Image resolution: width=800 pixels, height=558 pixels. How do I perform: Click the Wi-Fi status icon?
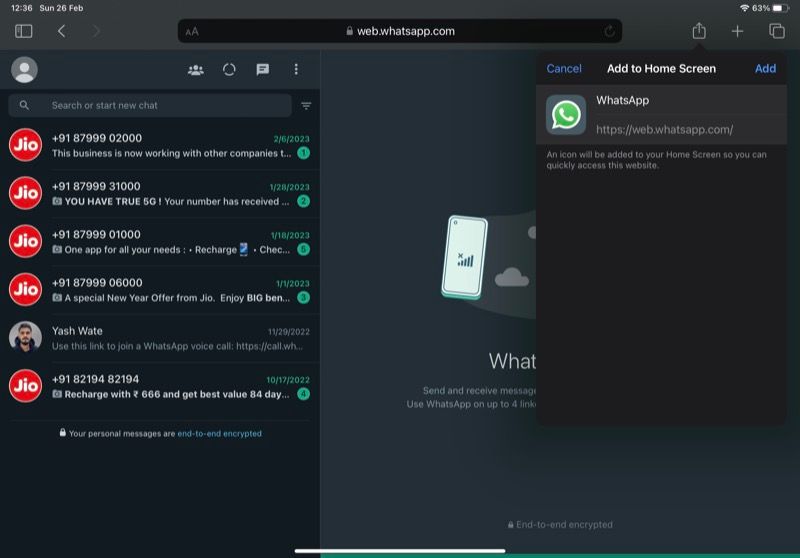point(744,8)
